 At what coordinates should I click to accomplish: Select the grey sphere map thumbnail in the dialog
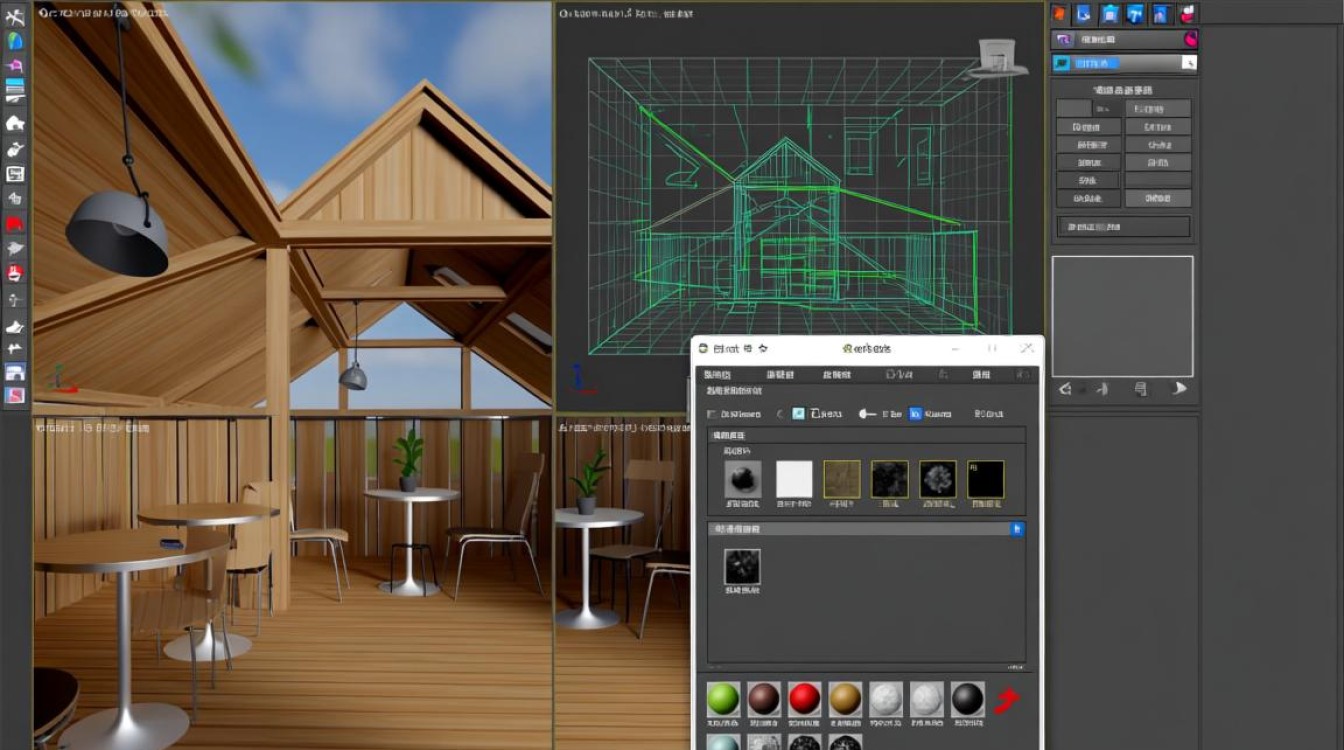[x=742, y=479]
